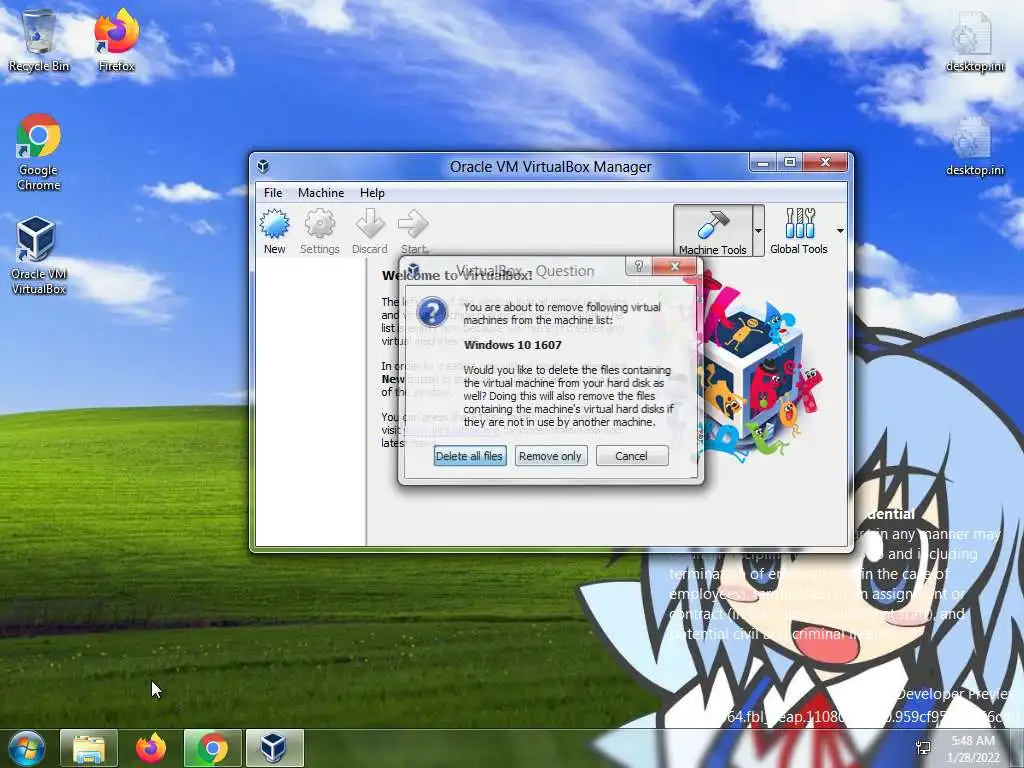Maximize the VirtualBox Manager window
The width and height of the screenshot is (1024, 768).
(x=790, y=163)
